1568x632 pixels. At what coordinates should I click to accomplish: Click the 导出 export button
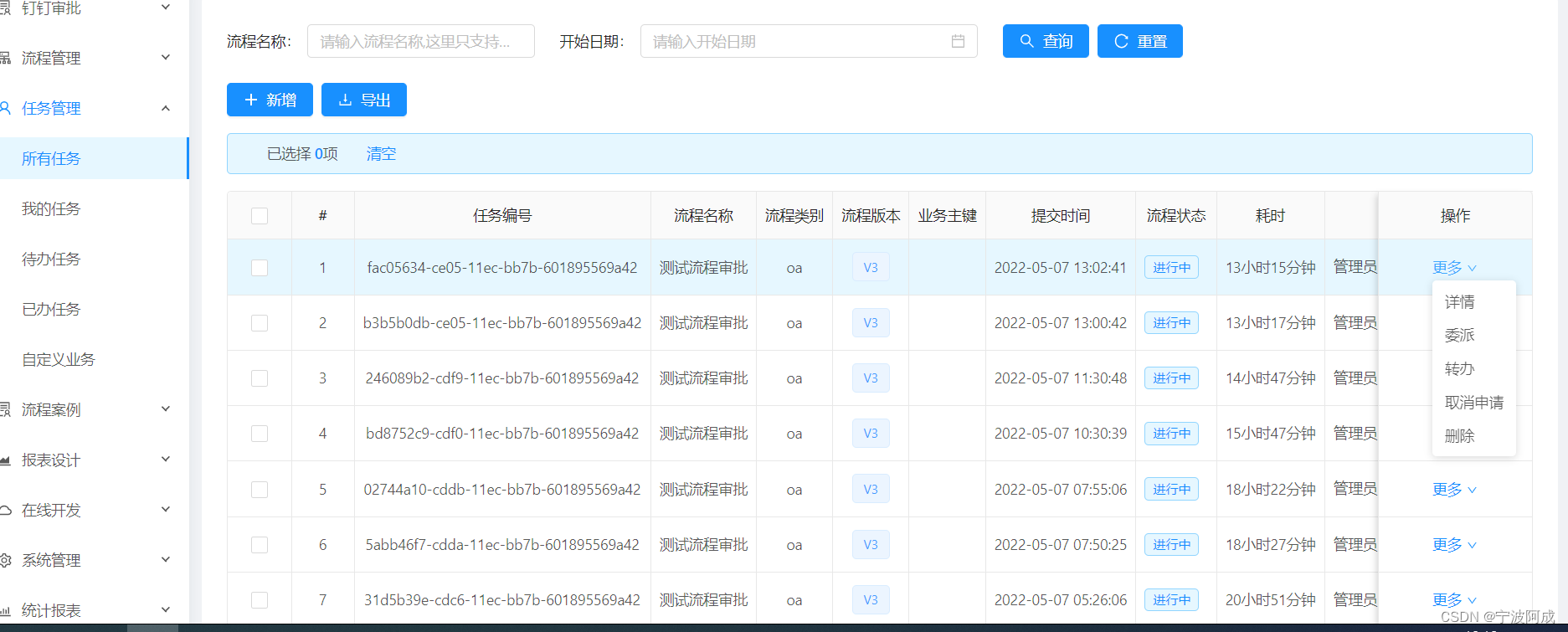(364, 100)
